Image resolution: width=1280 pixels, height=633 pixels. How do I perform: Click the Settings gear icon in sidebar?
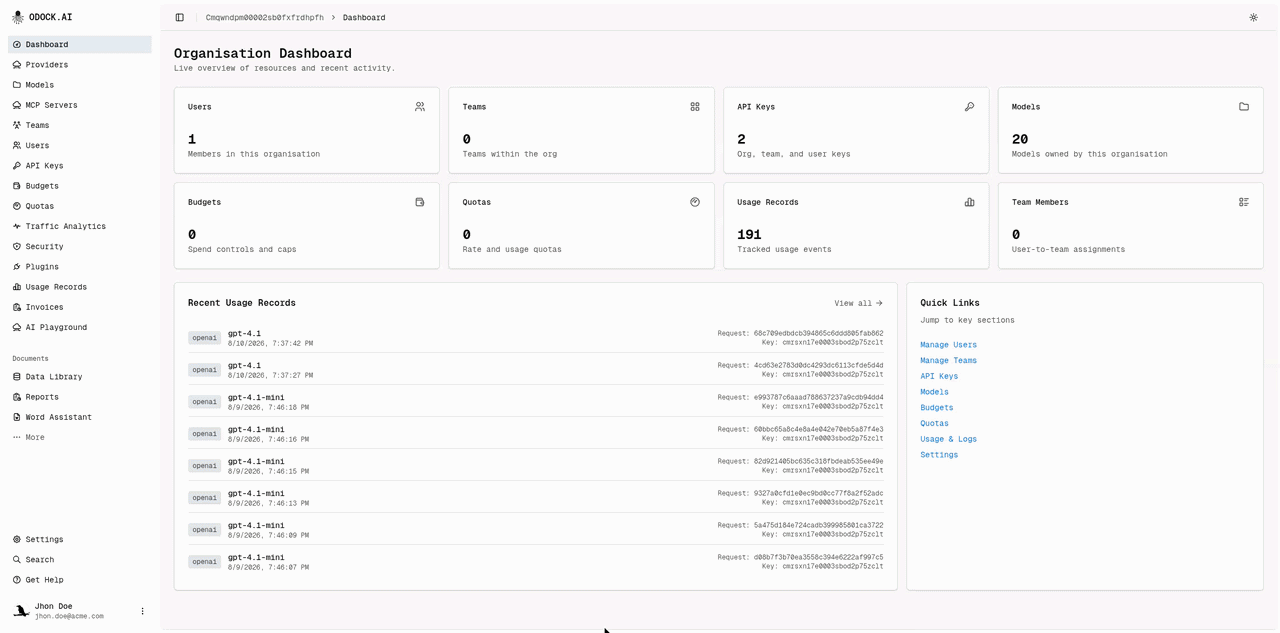[x=17, y=539]
